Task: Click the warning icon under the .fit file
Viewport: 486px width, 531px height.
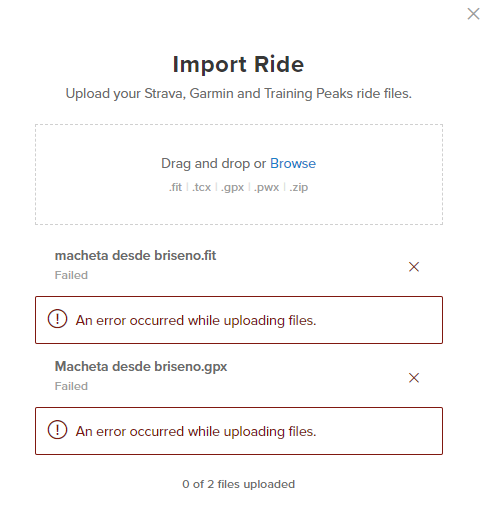Action: pyautogui.click(x=58, y=319)
